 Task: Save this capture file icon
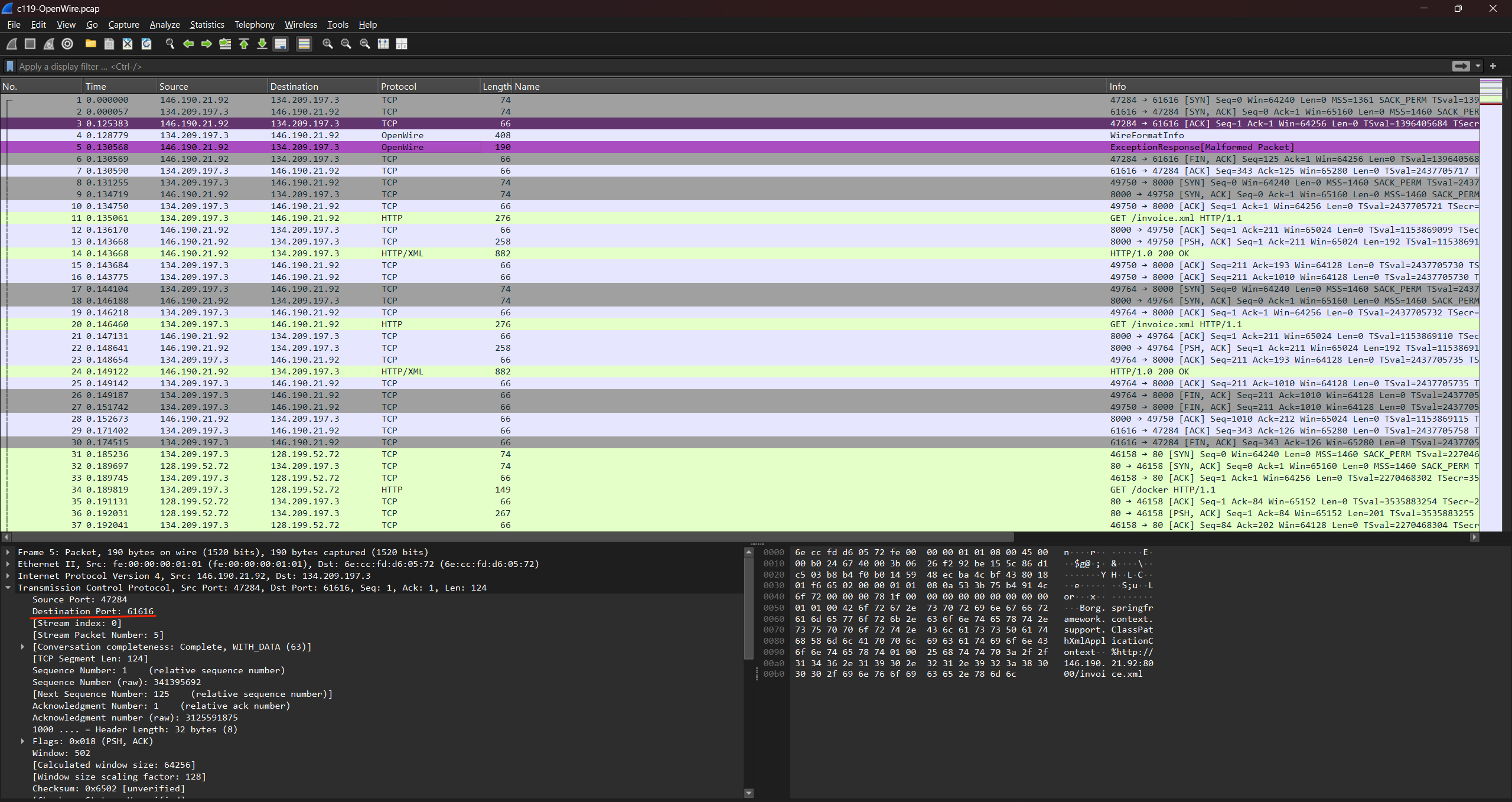109,44
